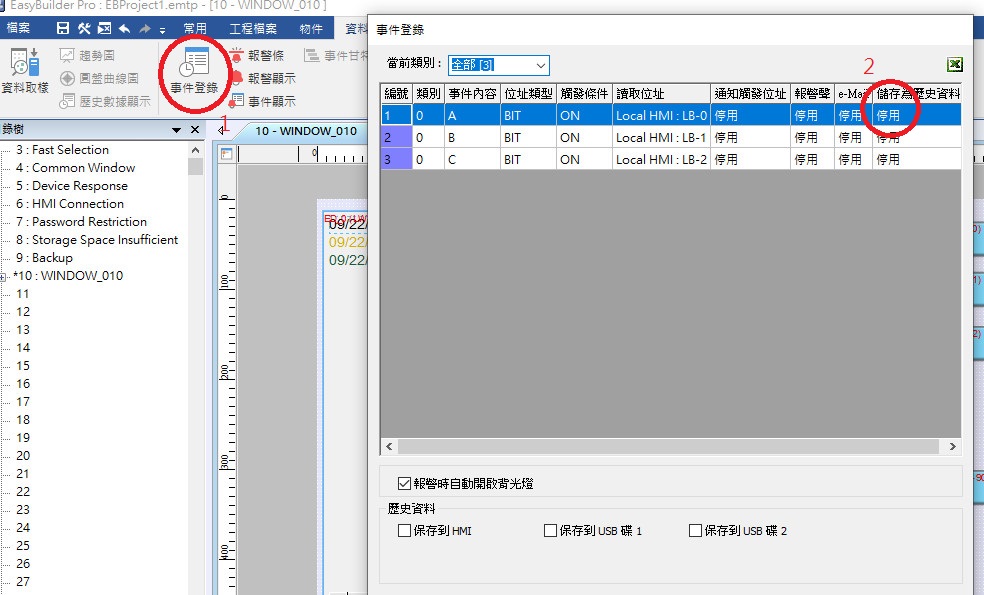Enable 保存到 HMI checkbox
This screenshot has height=595, width=984.
click(405, 531)
